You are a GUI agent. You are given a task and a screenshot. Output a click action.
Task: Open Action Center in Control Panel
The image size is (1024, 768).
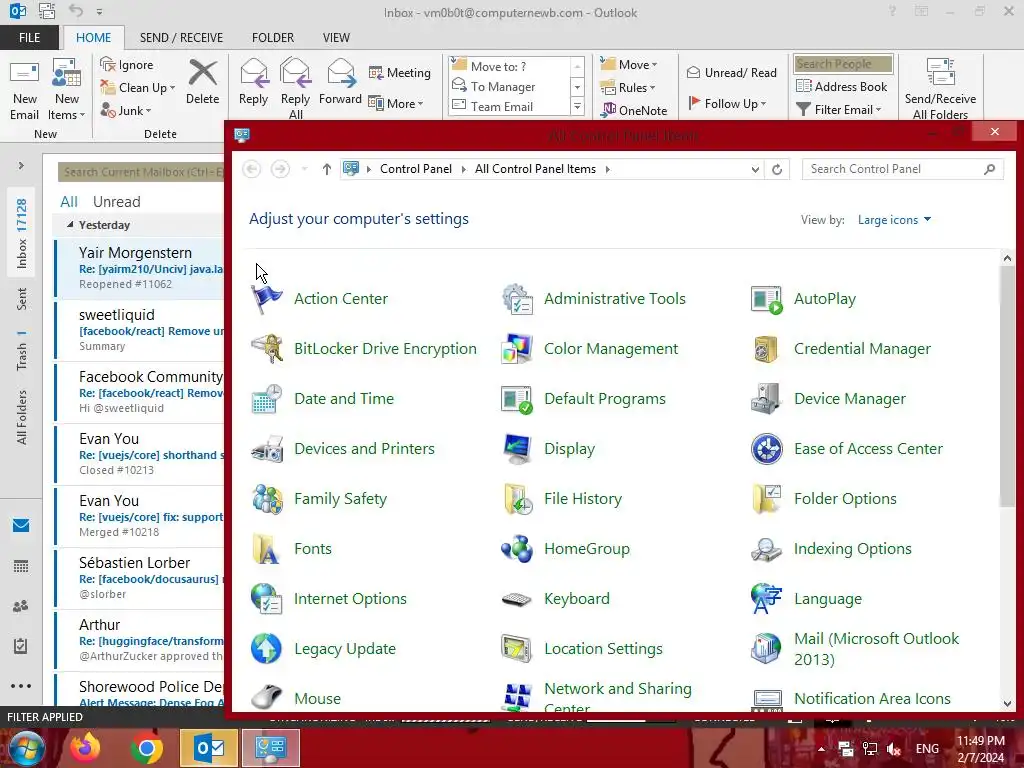tap(320, 298)
